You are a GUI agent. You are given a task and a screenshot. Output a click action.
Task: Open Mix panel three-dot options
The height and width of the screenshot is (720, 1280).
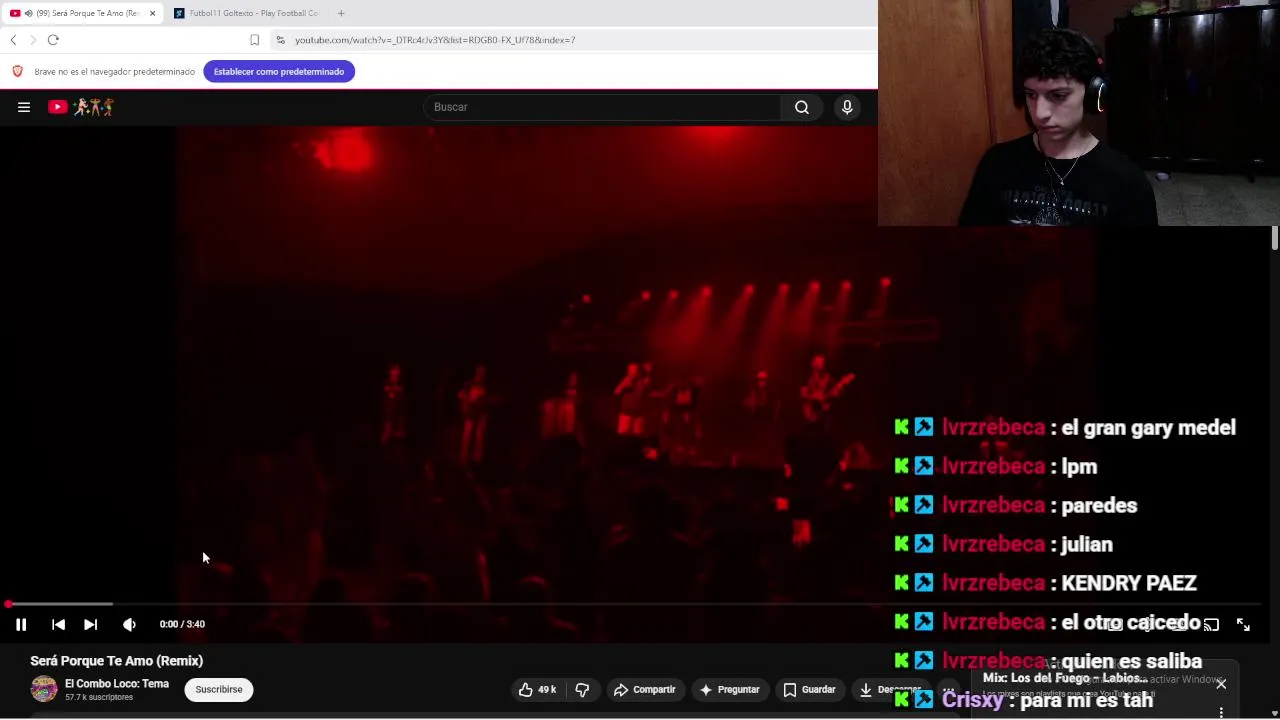point(1221,712)
